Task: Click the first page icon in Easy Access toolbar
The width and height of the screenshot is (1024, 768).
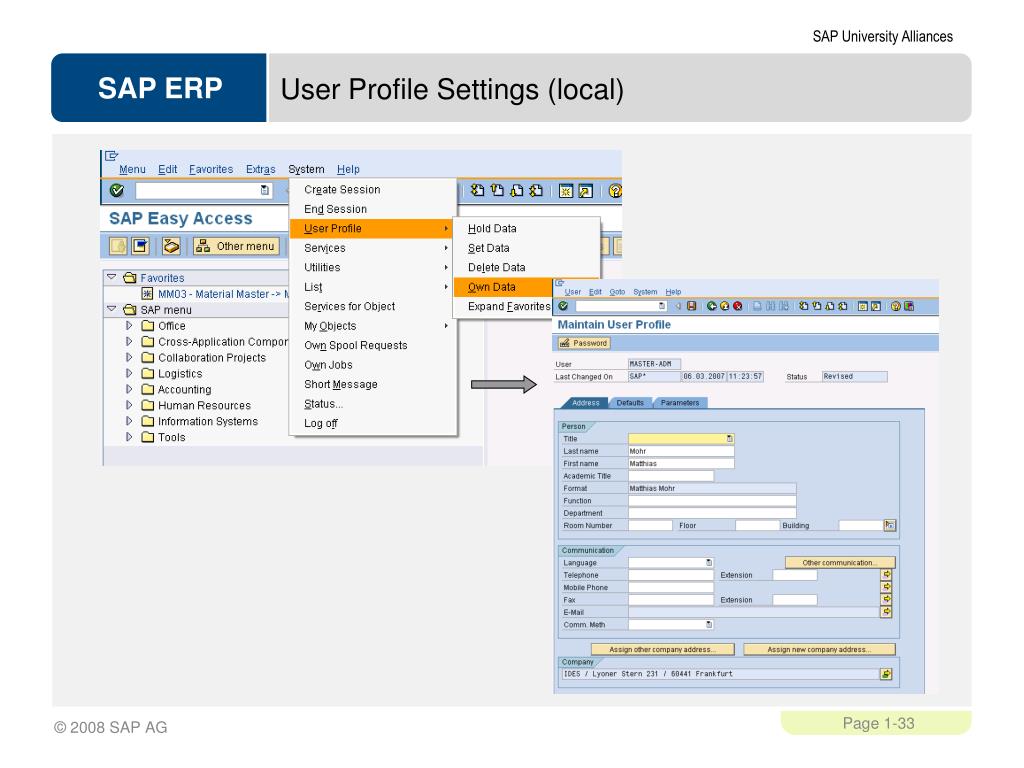Action: tap(477, 190)
